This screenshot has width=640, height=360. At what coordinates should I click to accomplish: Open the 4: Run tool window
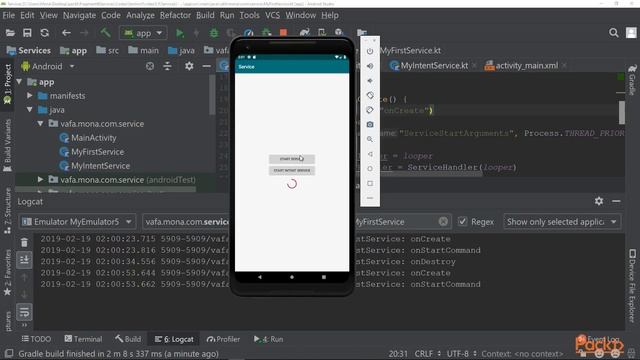(x=269, y=339)
